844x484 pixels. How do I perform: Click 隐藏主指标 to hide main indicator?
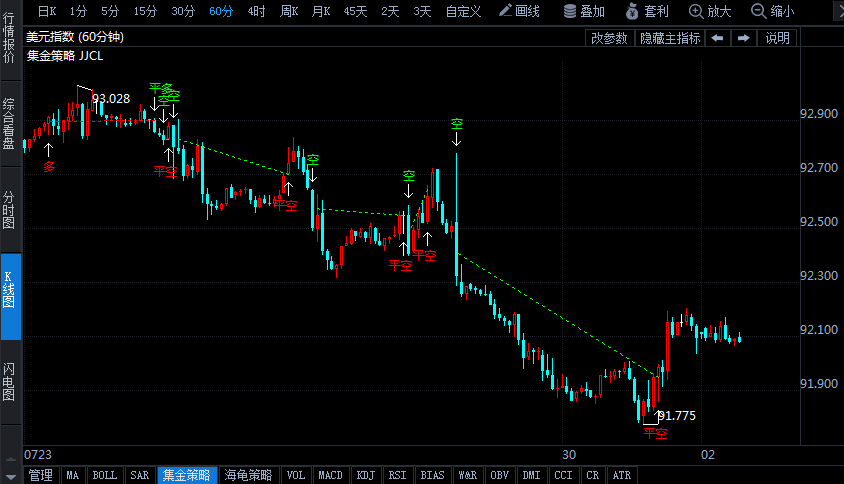tap(670, 38)
